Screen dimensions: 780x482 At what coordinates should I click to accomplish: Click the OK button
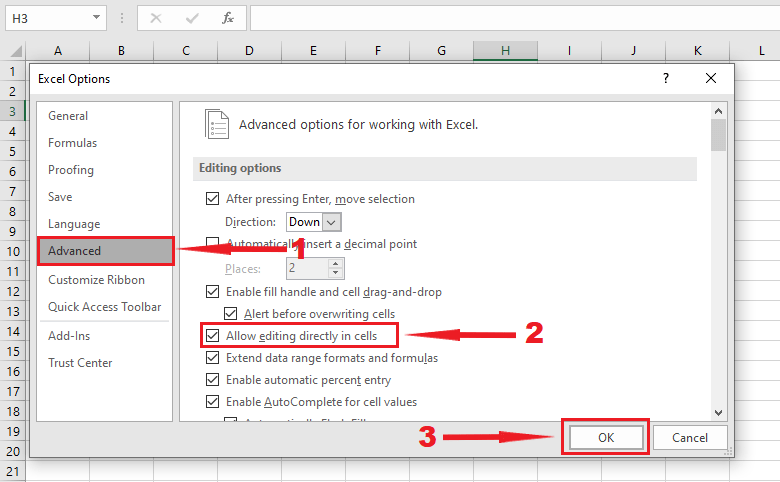(x=606, y=437)
